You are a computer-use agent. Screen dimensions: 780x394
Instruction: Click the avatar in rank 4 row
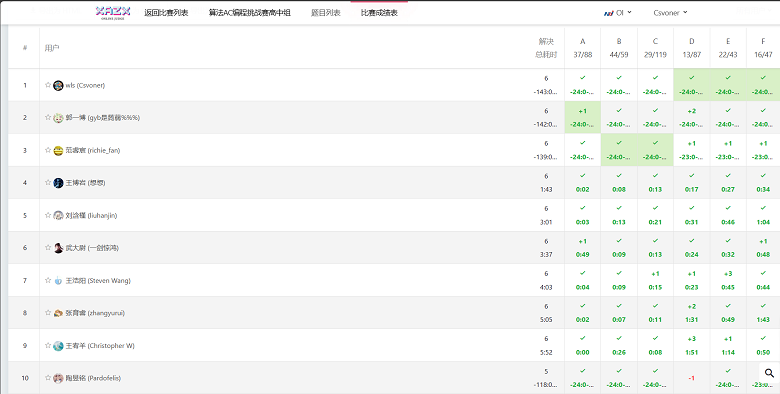click(58, 183)
